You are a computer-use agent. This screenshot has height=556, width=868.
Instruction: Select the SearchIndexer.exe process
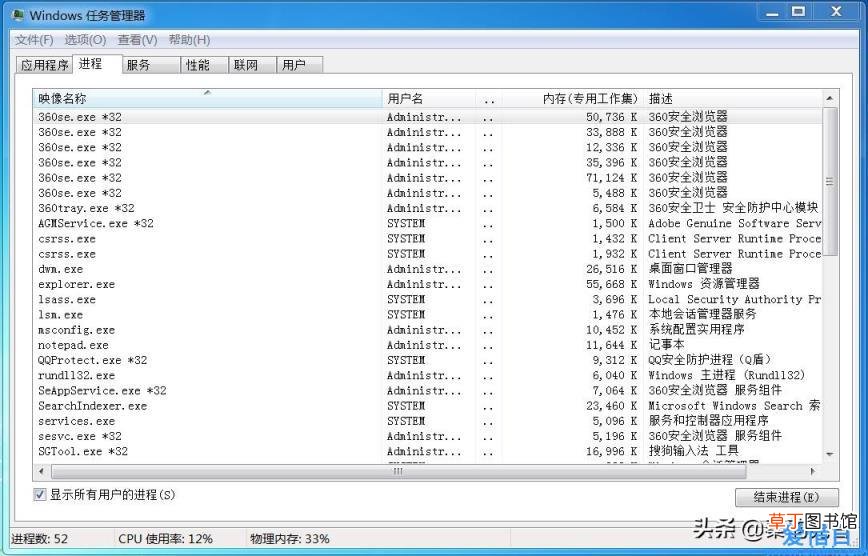(x=427, y=406)
